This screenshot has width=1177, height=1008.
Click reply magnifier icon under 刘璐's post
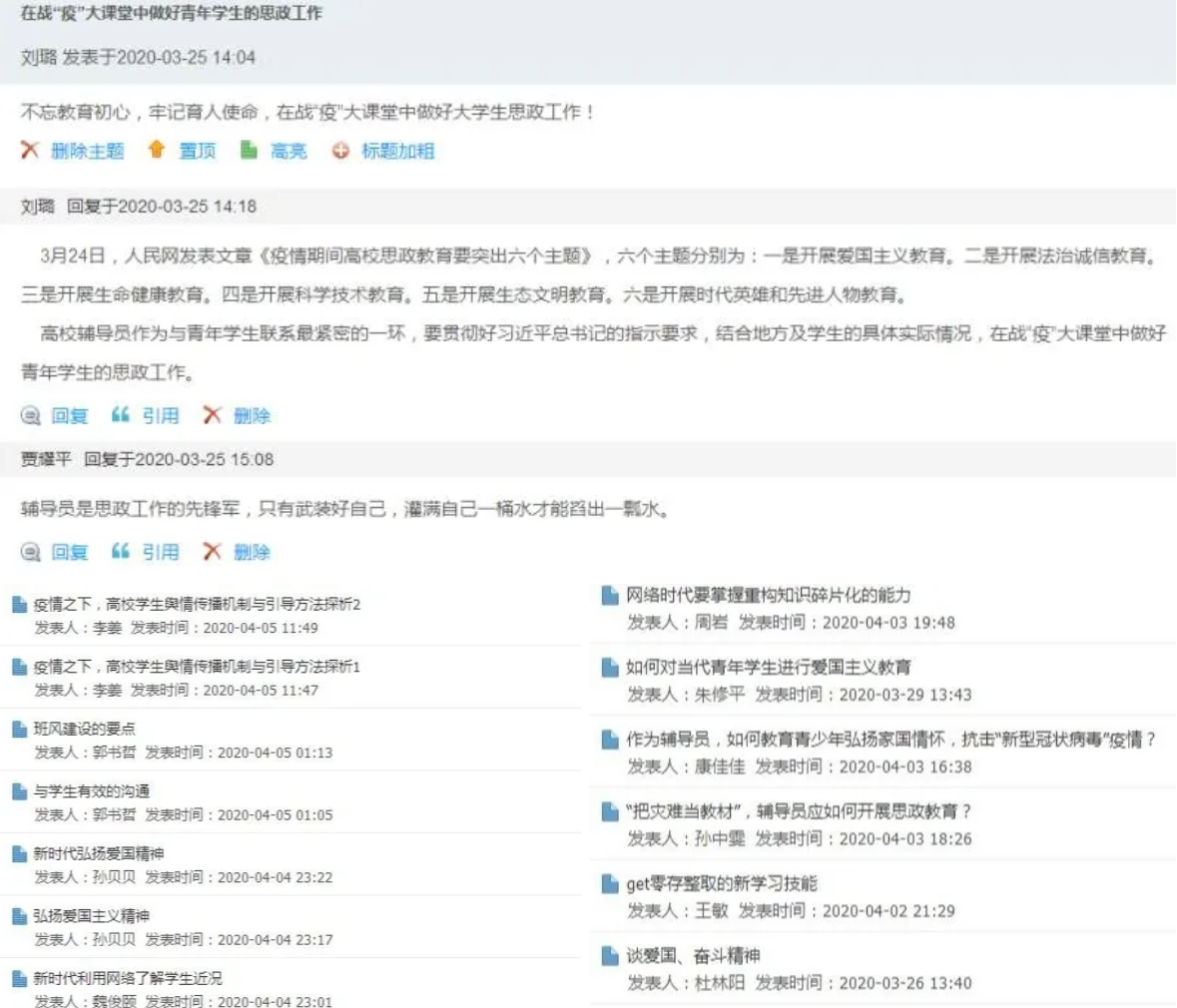[x=31, y=416]
